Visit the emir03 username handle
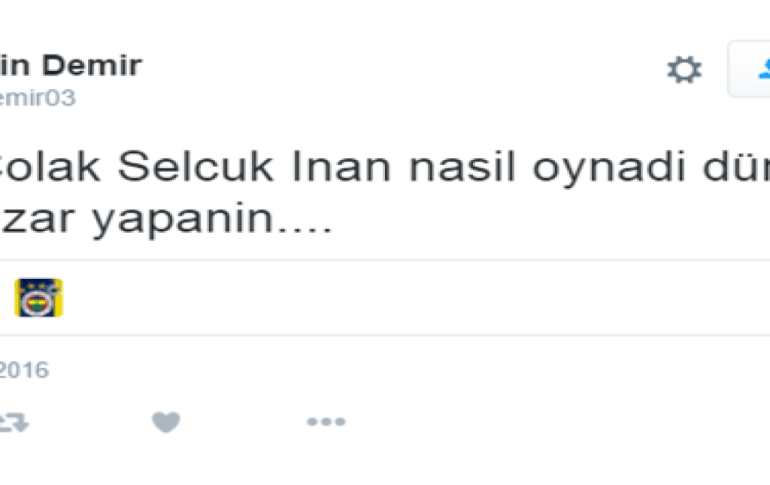Image resolution: width=770 pixels, height=485 pixels. [38, 98]
